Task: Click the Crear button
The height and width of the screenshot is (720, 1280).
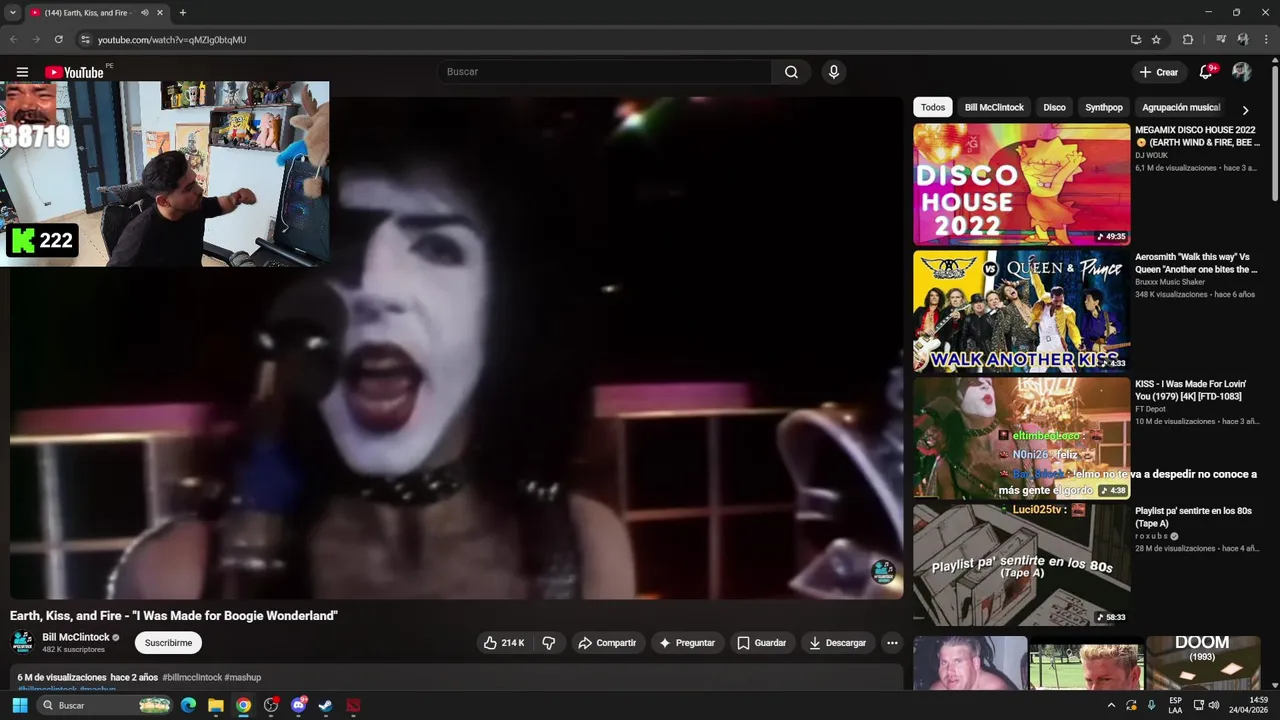Action: tap(1159, 72)
